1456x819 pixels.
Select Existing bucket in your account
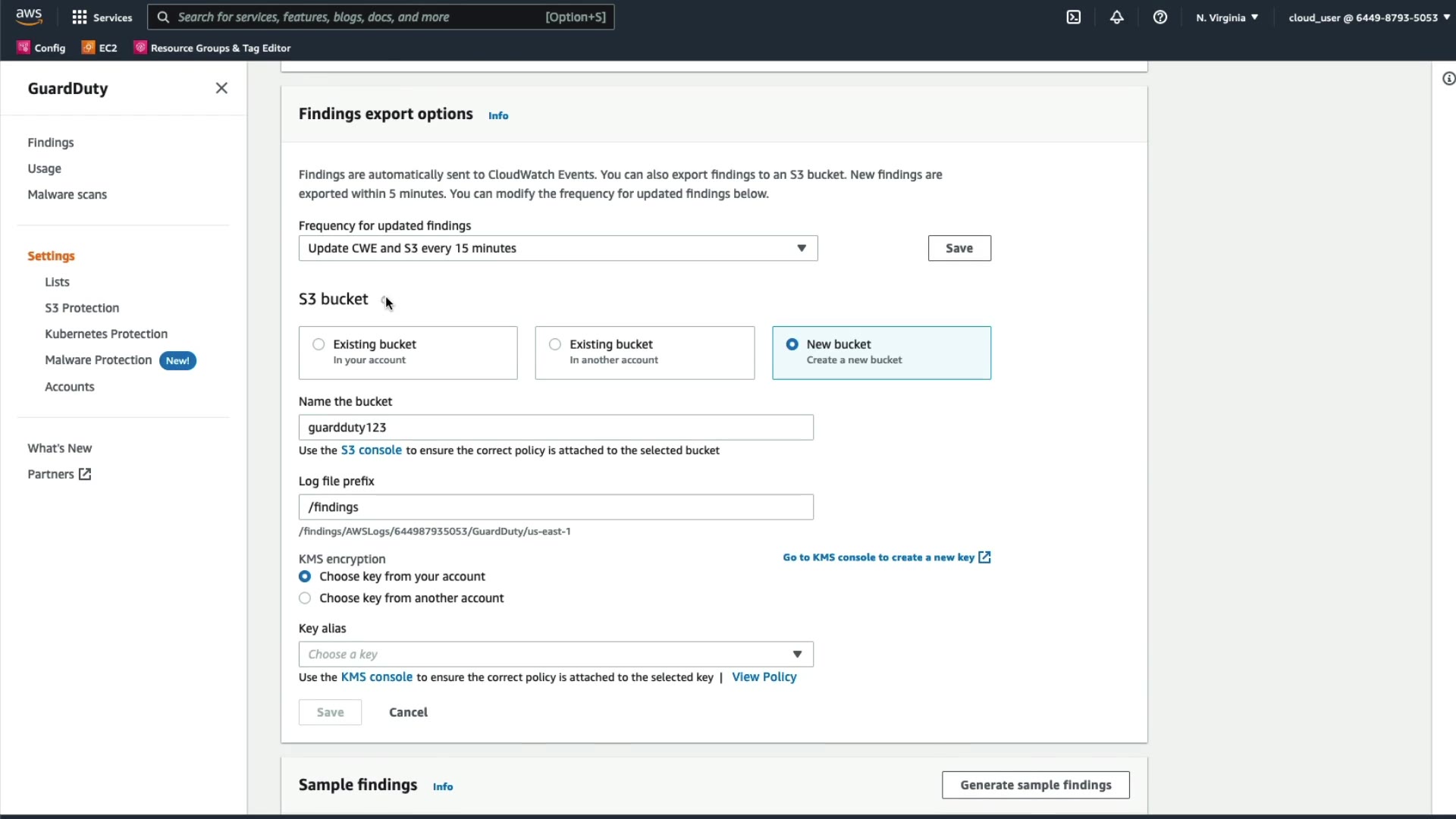318,344
